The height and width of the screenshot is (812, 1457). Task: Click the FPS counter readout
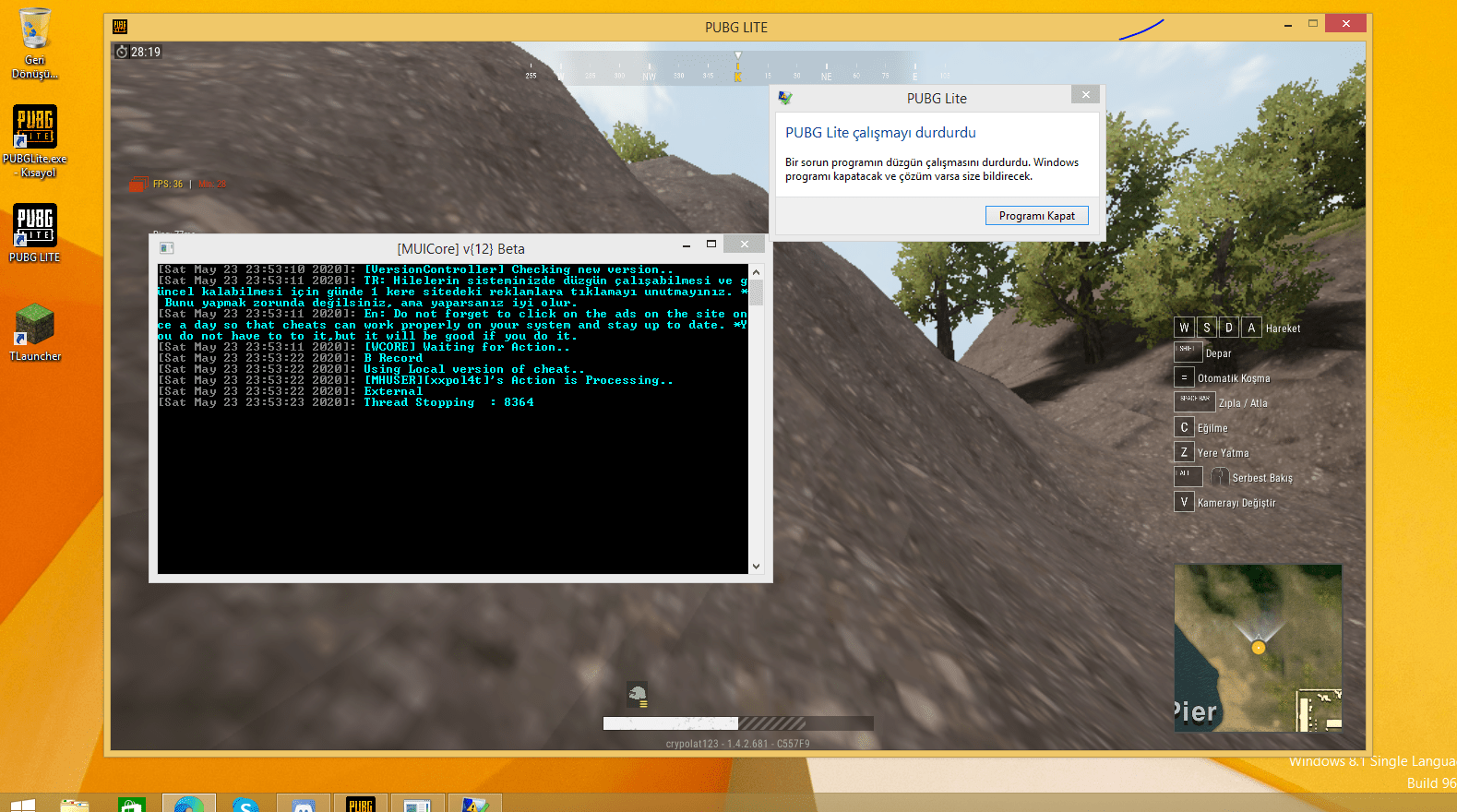click(168, 184)
